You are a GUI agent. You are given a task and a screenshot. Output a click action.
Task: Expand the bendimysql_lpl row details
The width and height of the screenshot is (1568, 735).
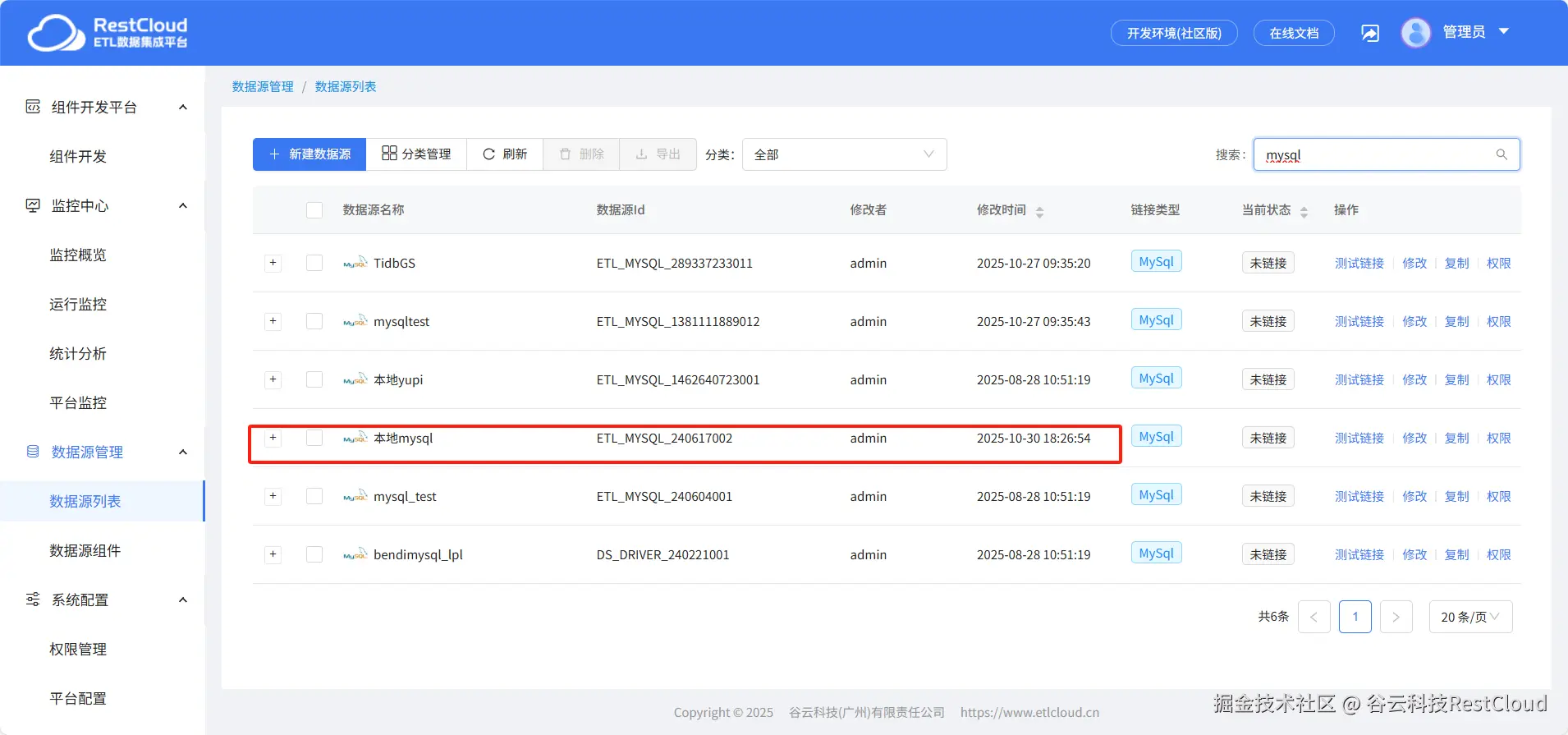coord(273,554)
